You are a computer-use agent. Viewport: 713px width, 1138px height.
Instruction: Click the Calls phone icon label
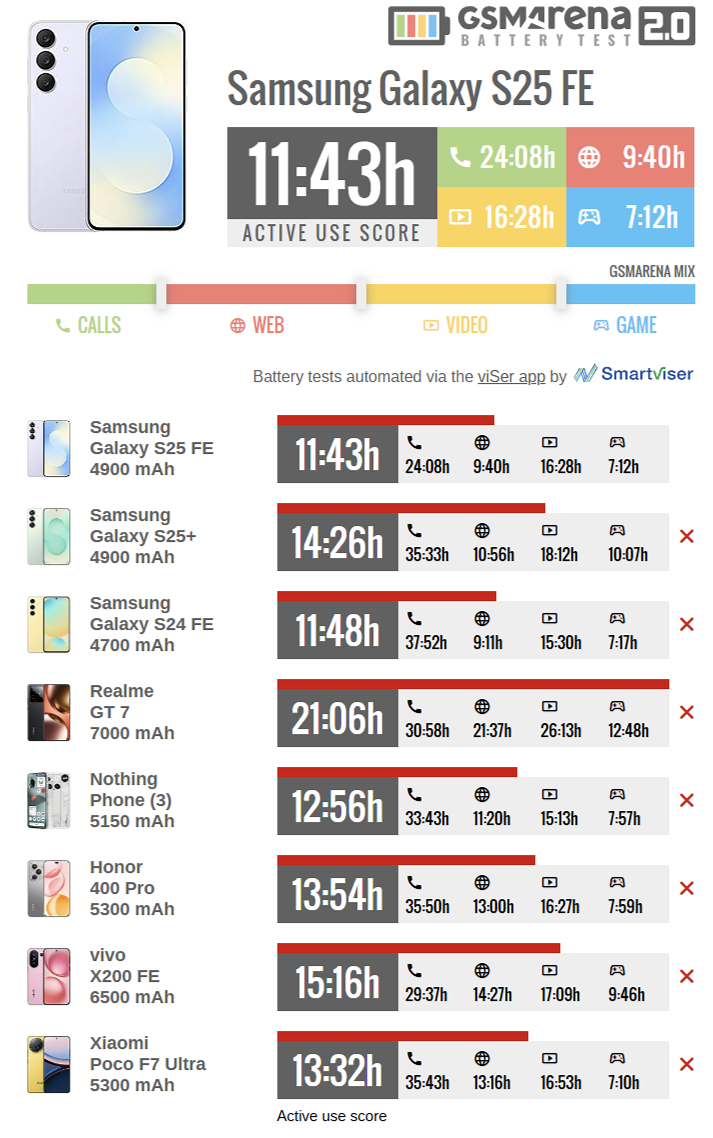tap(88, 325)
